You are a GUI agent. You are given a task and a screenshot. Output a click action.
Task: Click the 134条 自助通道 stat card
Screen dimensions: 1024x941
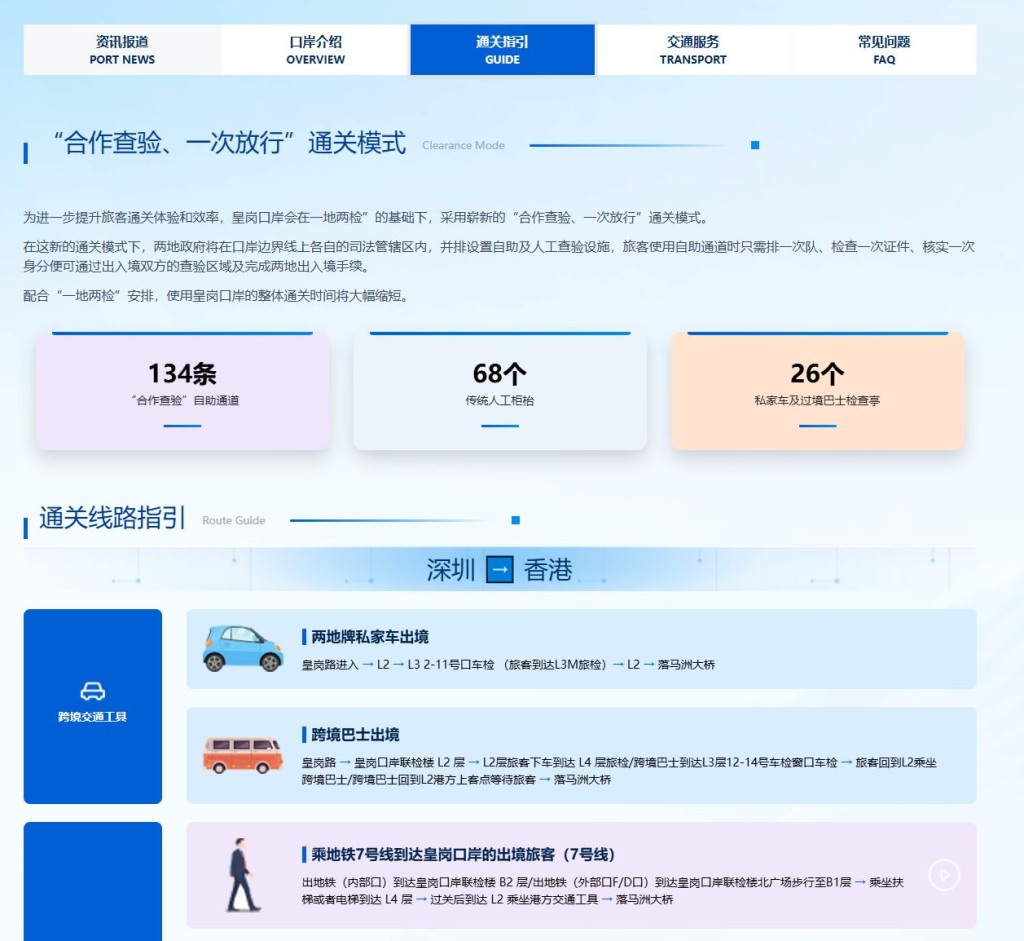pos(182,391)
